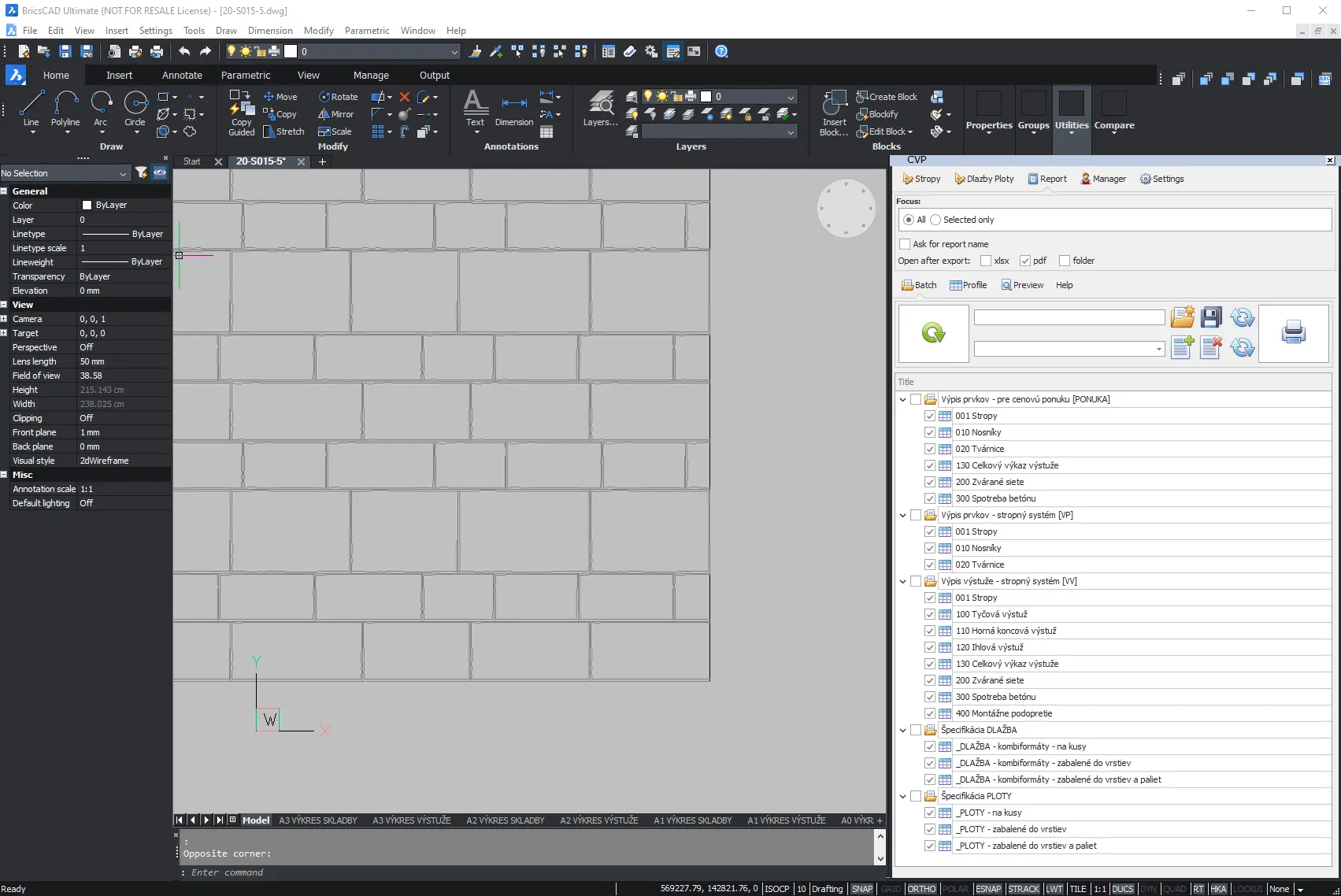Click the green refresh report icon
This screenshot has height=896, width=1341.
[x=933, y=333]
